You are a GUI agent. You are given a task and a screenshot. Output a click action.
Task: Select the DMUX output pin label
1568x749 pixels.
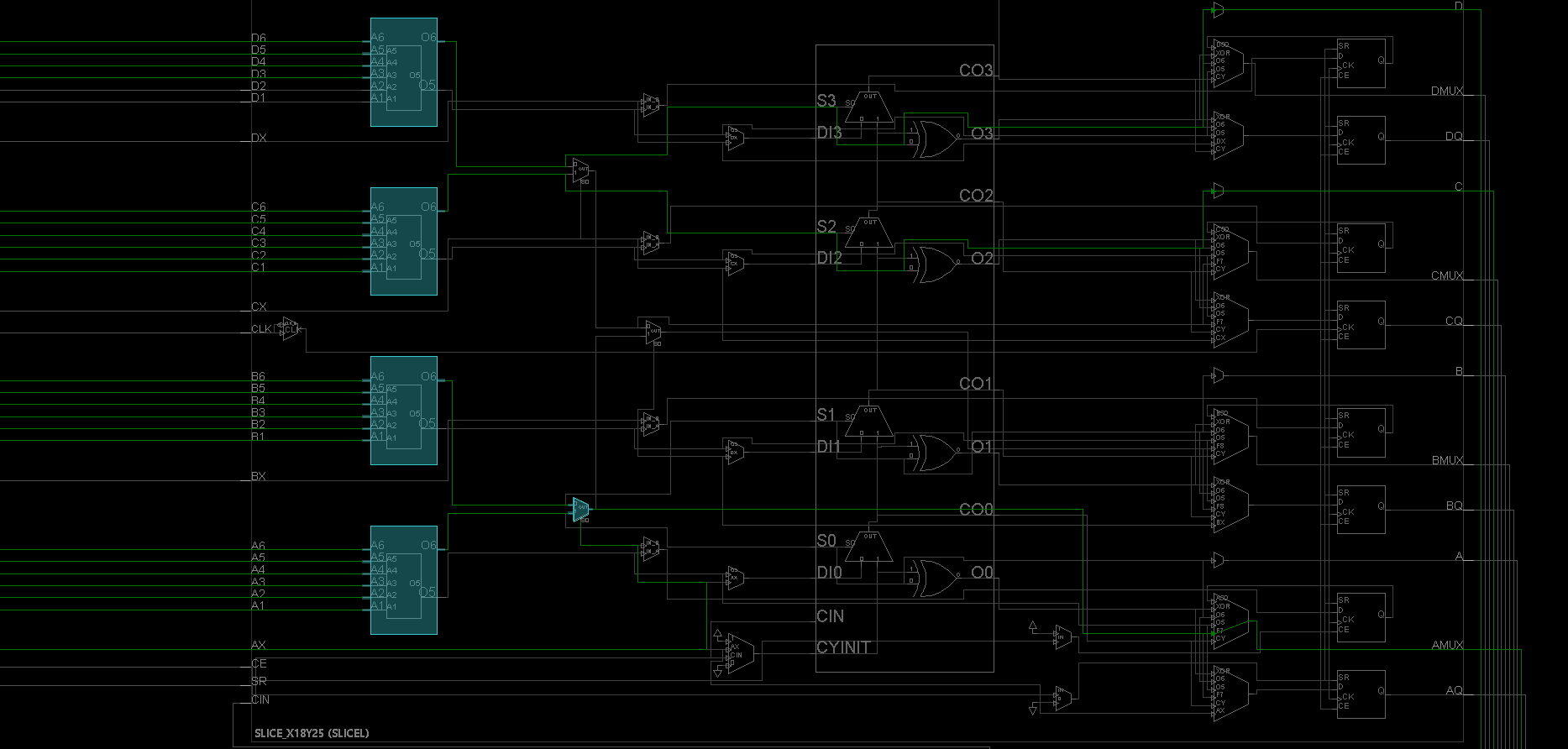[1447, 91]
